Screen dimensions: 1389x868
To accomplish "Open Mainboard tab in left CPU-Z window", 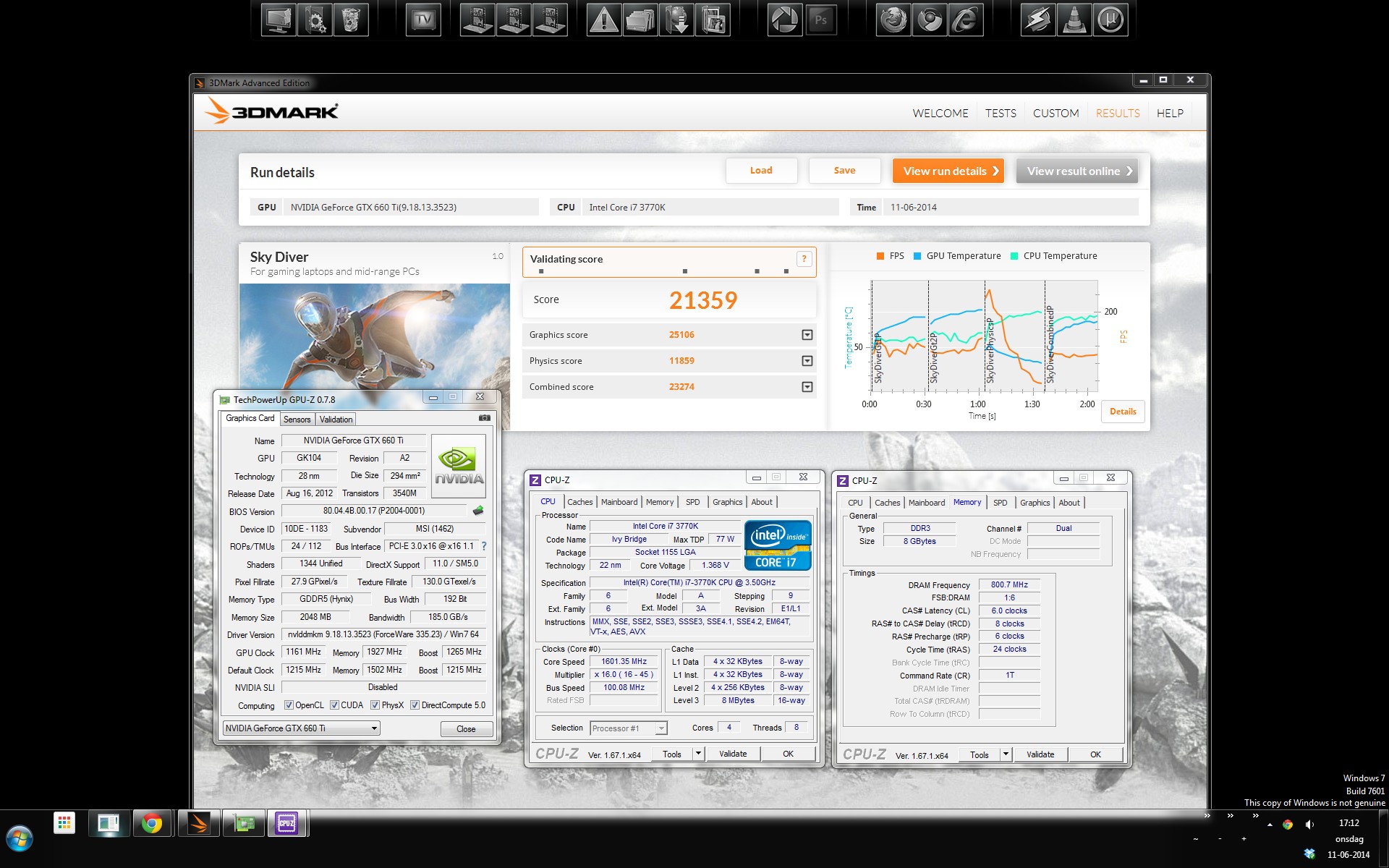I will [x=619, y=502].
